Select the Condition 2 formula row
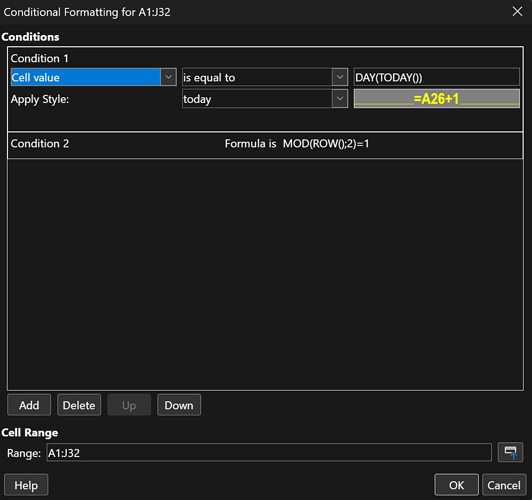 point(265,145)
